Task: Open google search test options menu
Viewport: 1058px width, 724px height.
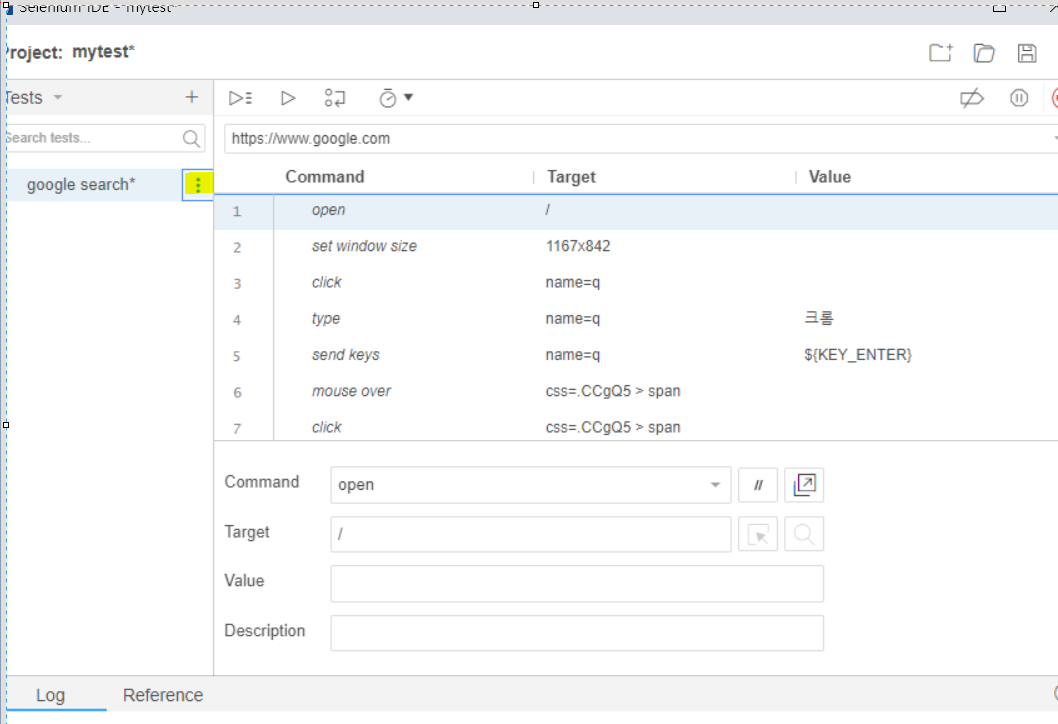Action: [198, 185]
